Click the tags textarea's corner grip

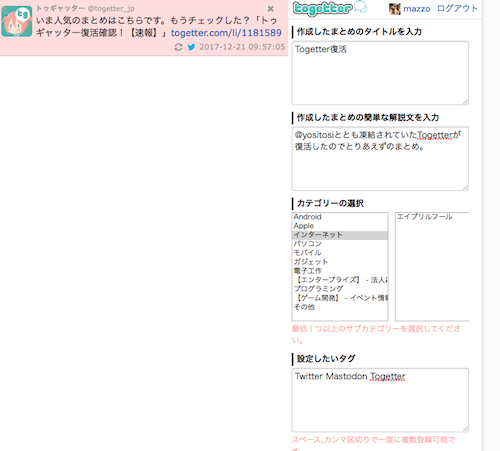pos(466,429)
